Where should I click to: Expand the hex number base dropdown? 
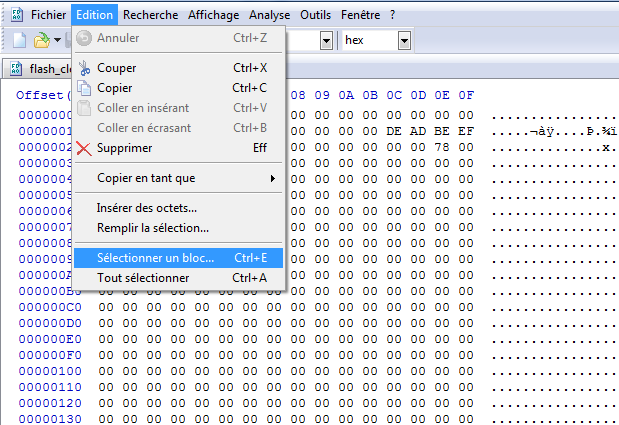404,41
